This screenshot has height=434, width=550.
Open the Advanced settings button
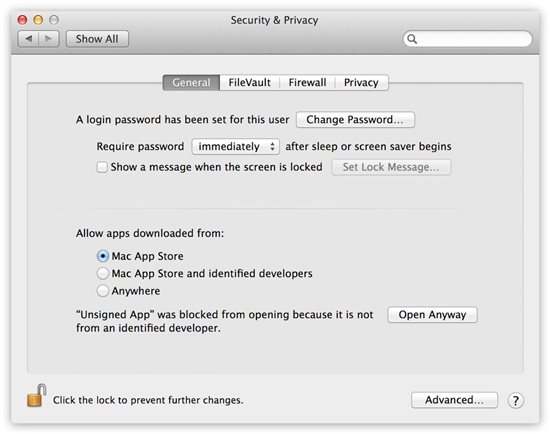tap(454, 400)
